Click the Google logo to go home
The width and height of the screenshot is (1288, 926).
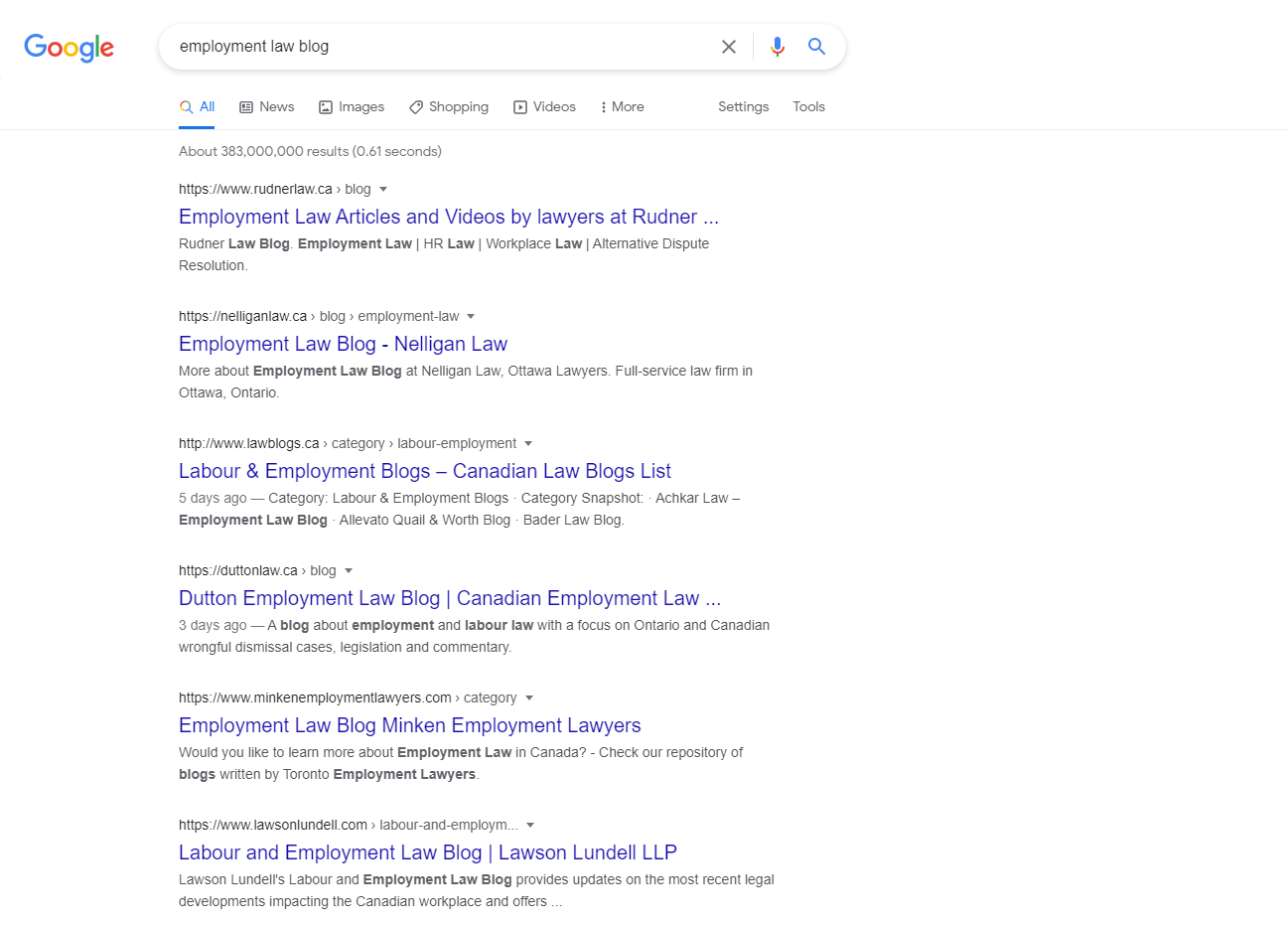coord(68,48)
